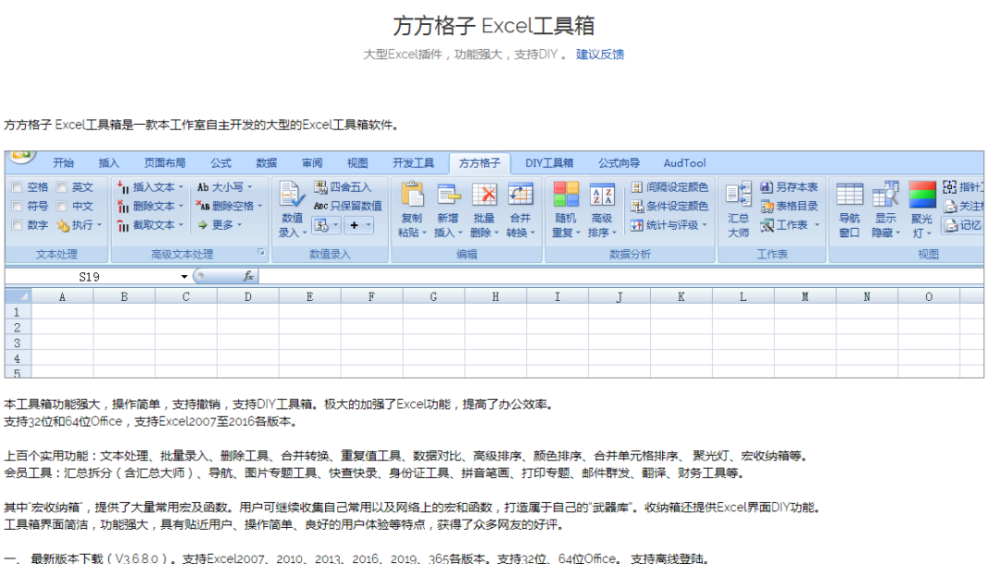Click the Office button
Viewport: 1000px width, 564px height.
click(x=20, y=156)
